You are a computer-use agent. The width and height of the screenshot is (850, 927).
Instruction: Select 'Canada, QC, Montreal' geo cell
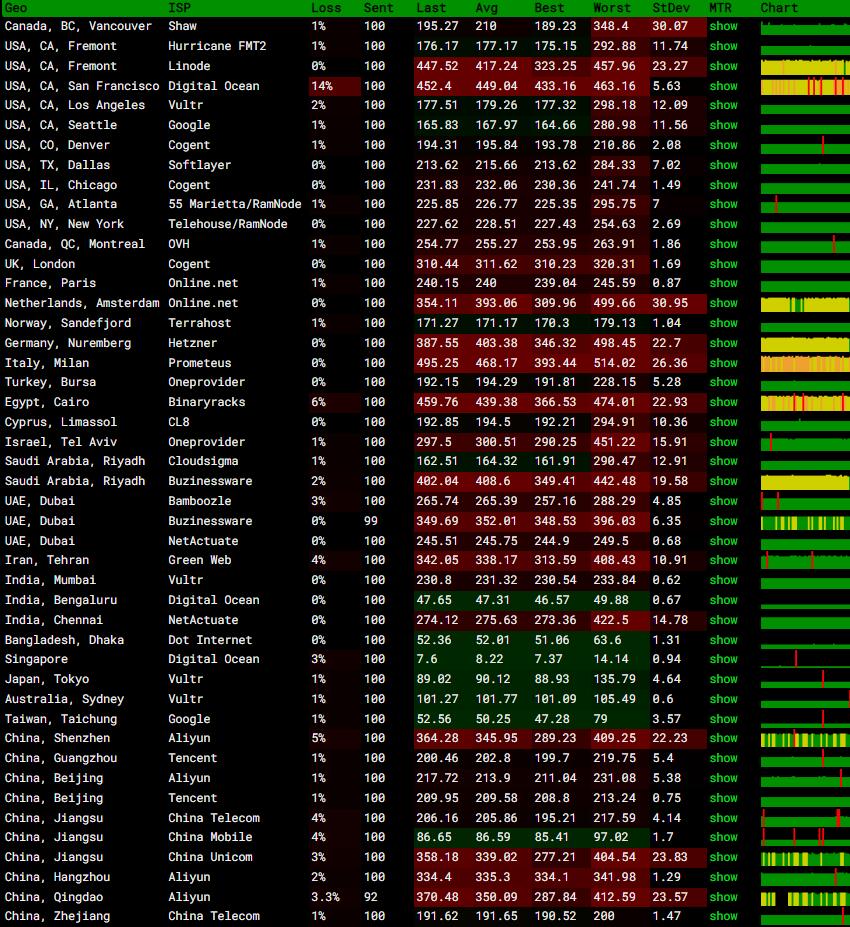(x=74, y=244)
